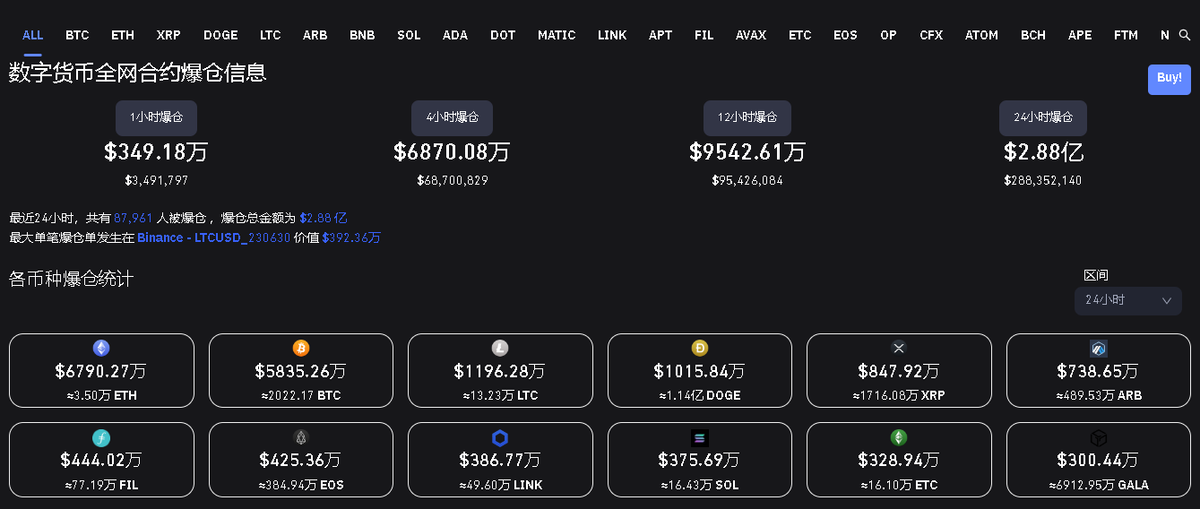This screenshot has width=1200, height=509.
Task: Click the ≈489.53万 ARB quantity text
Action: [1098, 396]
